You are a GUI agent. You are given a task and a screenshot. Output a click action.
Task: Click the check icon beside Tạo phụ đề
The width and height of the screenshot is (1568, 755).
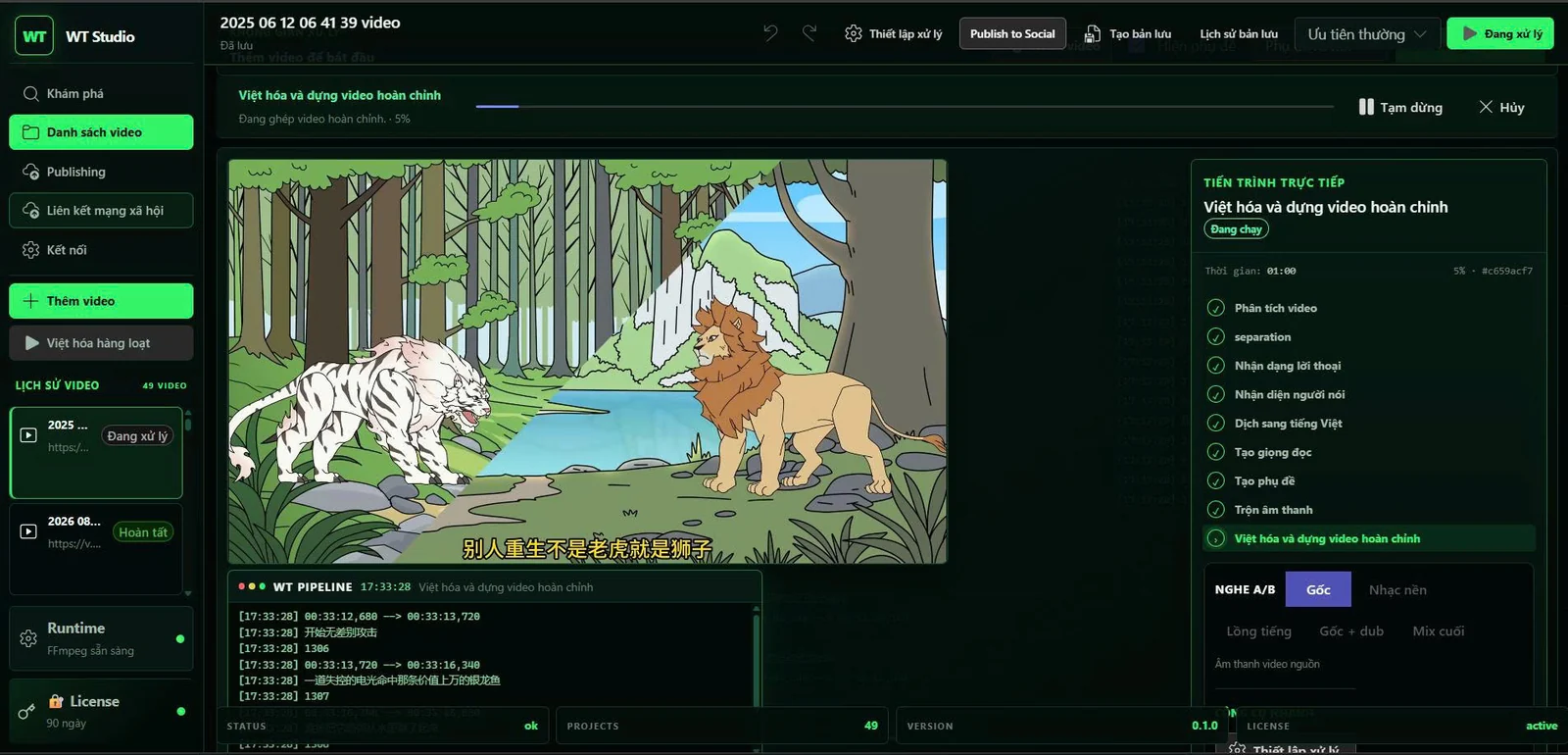(x=1216, y=481)
